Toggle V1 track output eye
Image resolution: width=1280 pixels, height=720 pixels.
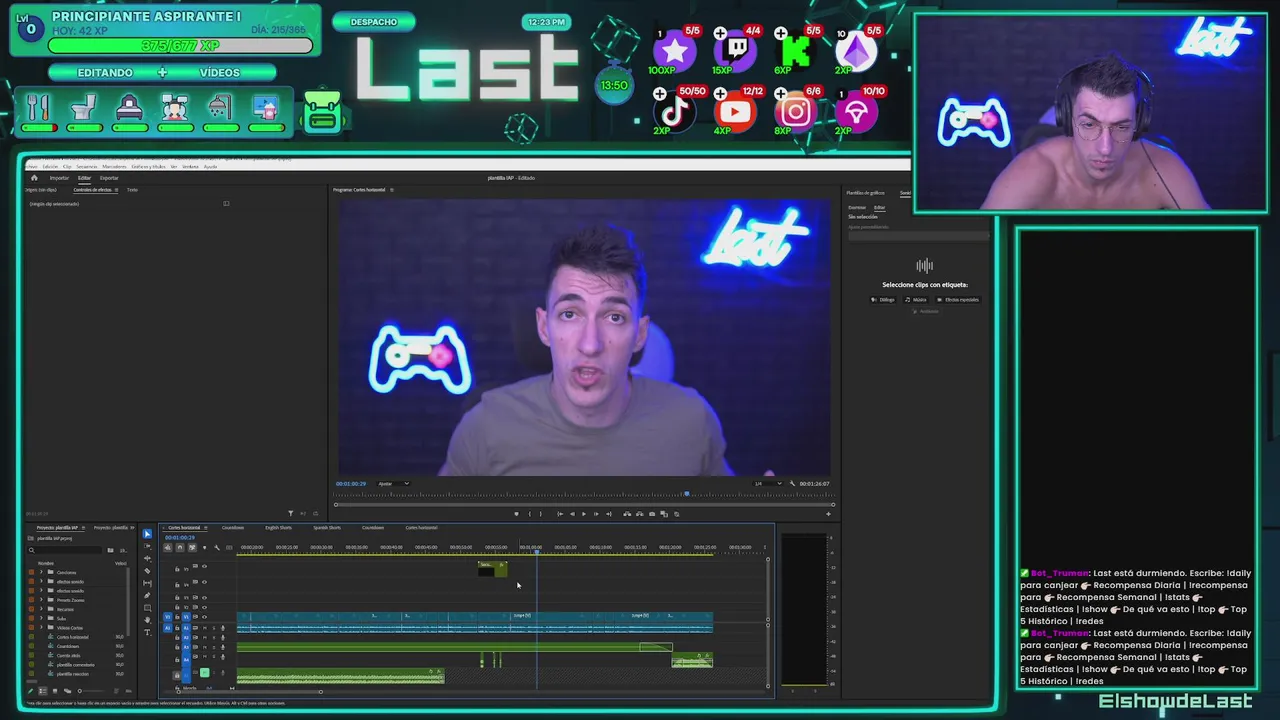pyautogui.click(x=204, y=617)
